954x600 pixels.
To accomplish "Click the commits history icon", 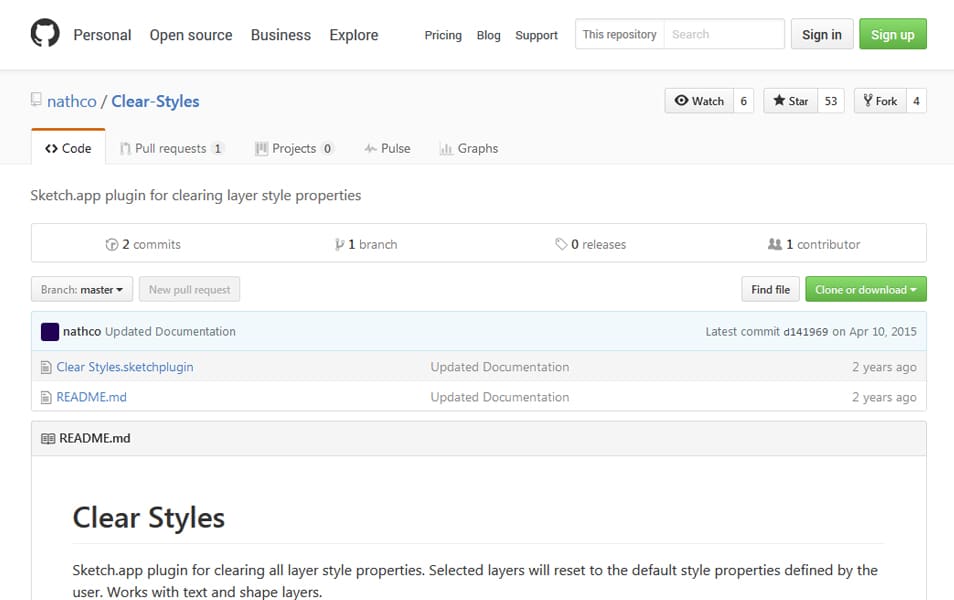I will click(x=112, y=244).
